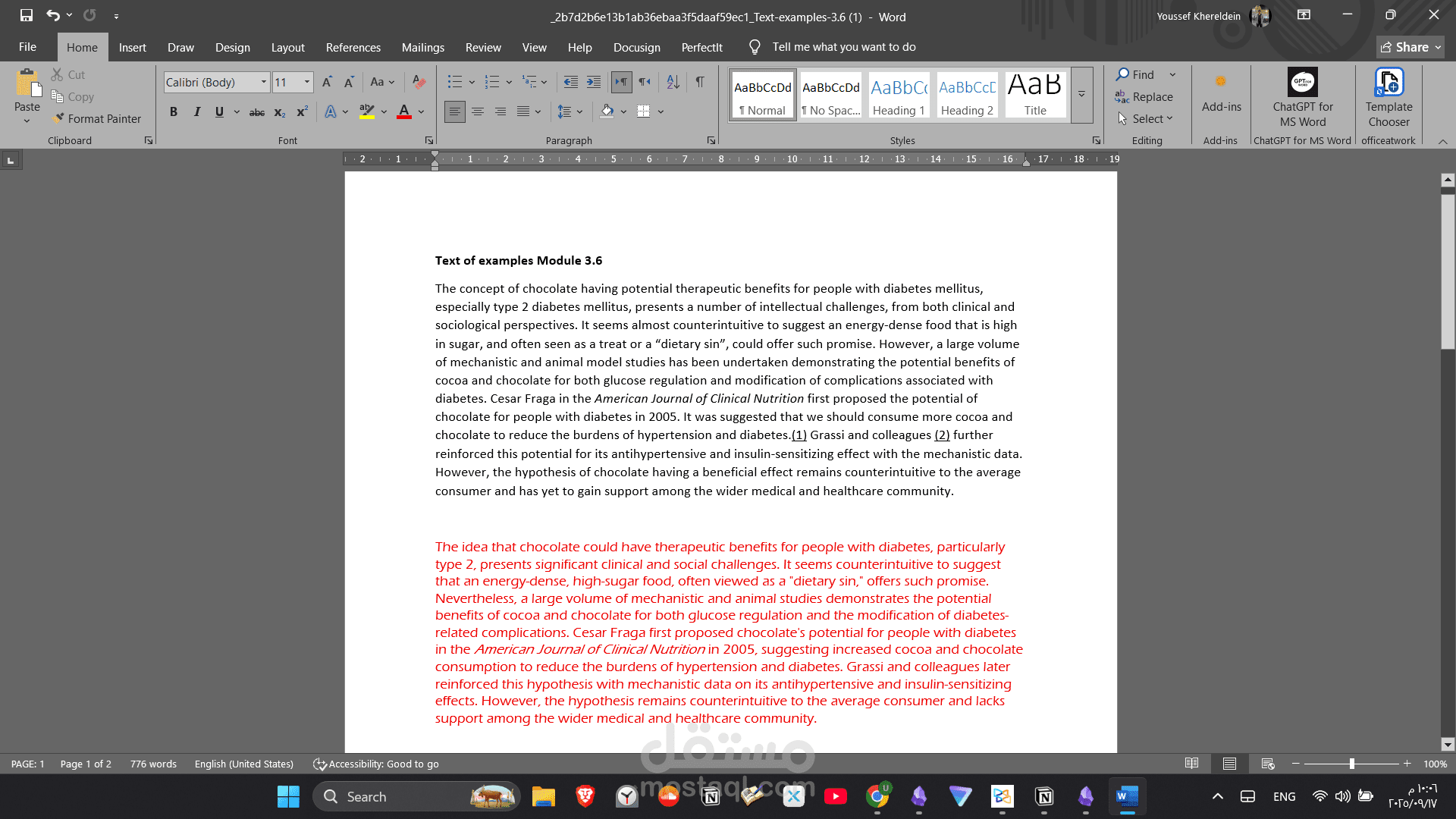
Task: Open the Bullets dropdown arrow
Action: click(472, 82)
